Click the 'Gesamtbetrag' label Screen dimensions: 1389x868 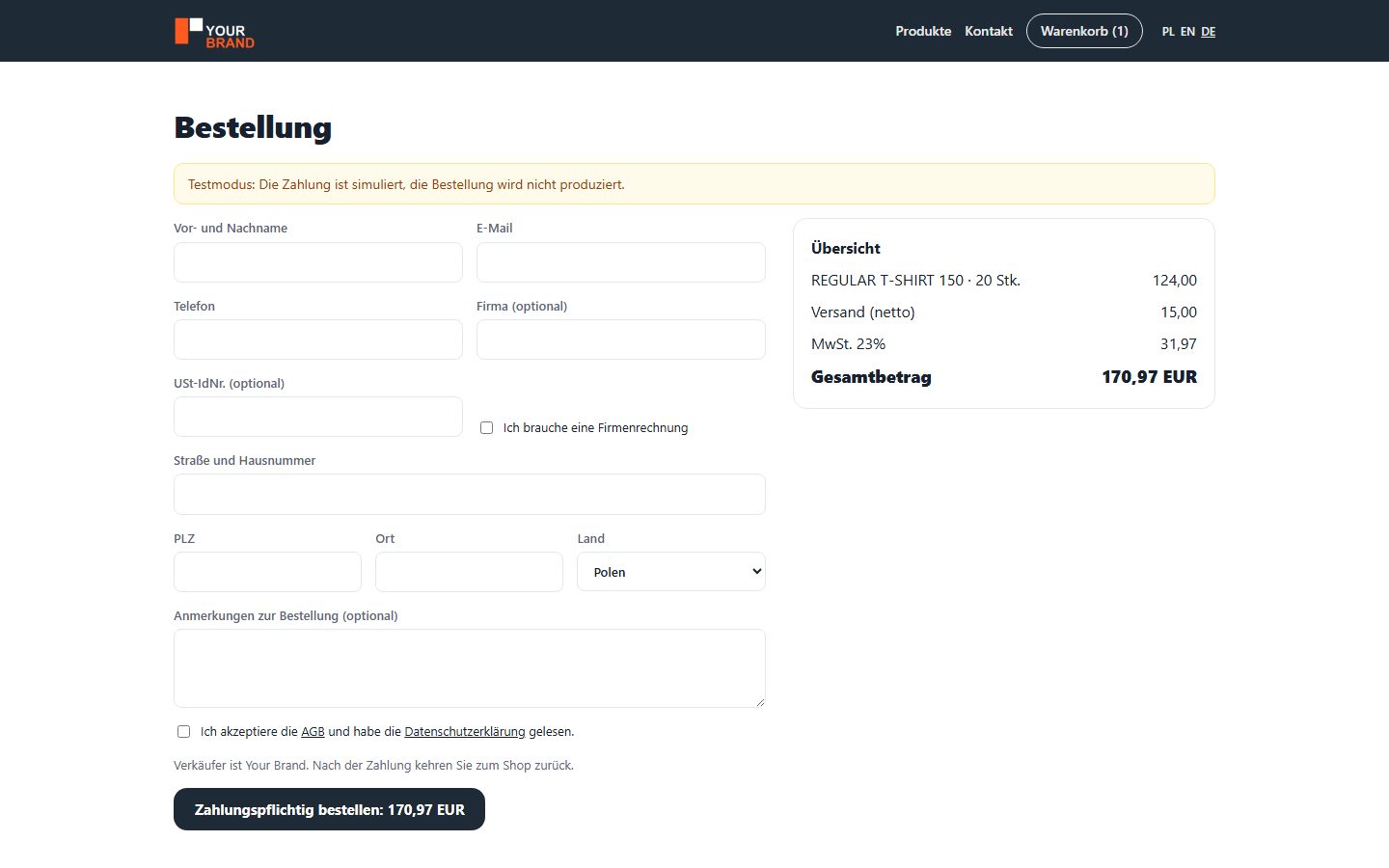(871, 377)
